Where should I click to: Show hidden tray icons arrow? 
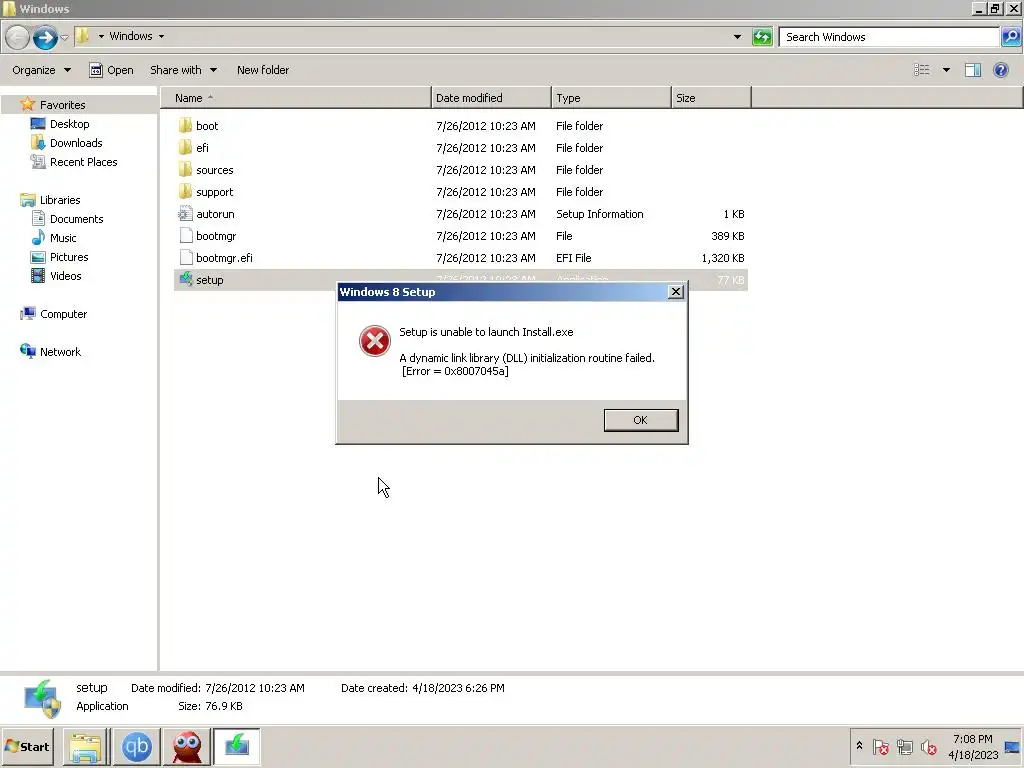pyautogui.click(x=859, y=746)
